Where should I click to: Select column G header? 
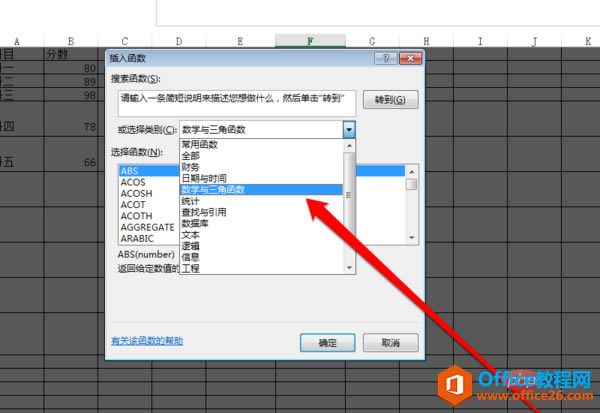(372, 41)
